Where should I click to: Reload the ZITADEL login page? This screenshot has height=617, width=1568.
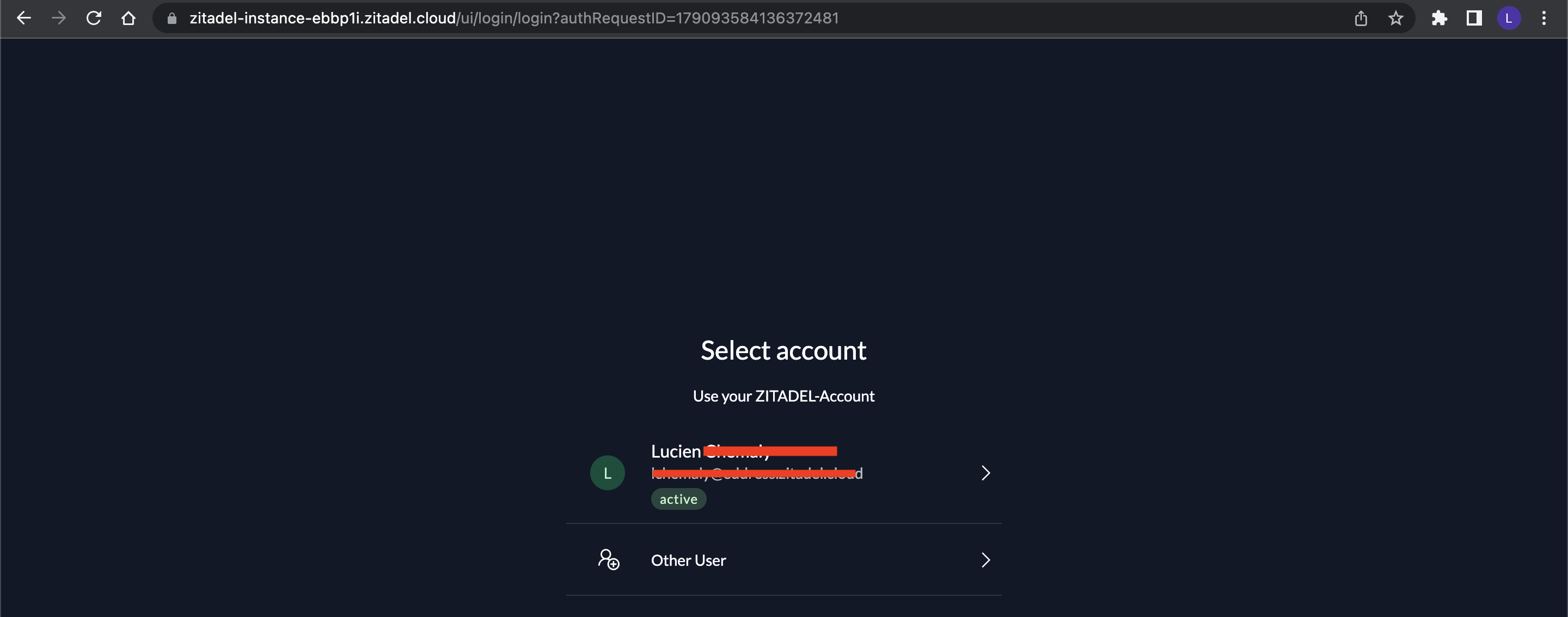click(x=93, y=18)
